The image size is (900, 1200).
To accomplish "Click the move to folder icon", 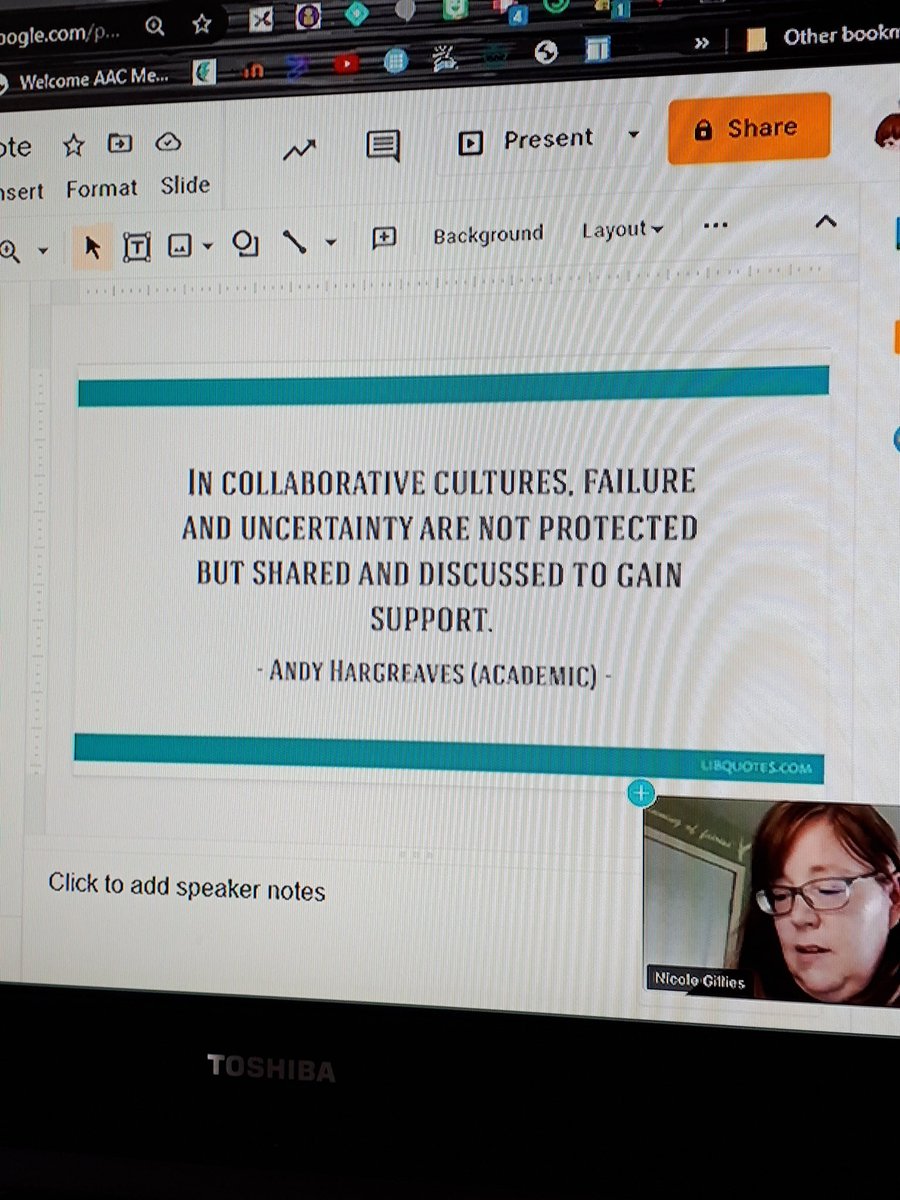I will click(120, 144).
